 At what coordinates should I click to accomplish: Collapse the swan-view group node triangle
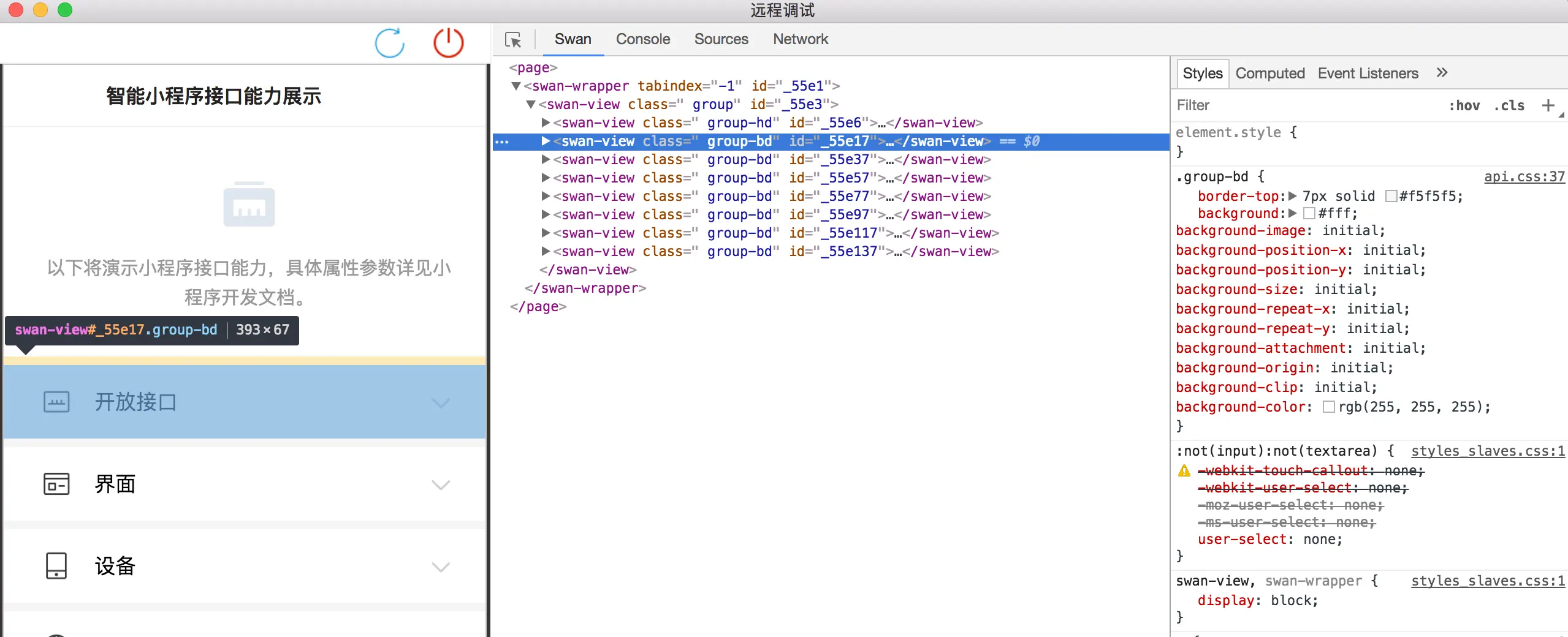click(531, 104)
